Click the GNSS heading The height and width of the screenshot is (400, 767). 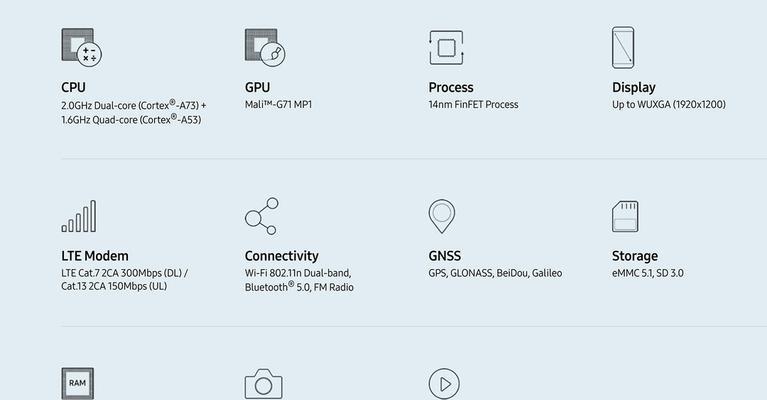coord(445,256)
